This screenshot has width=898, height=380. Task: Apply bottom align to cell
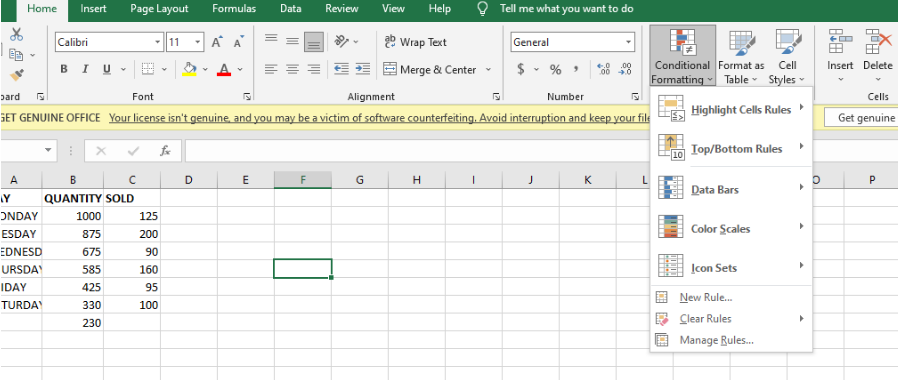click(313, 42)
